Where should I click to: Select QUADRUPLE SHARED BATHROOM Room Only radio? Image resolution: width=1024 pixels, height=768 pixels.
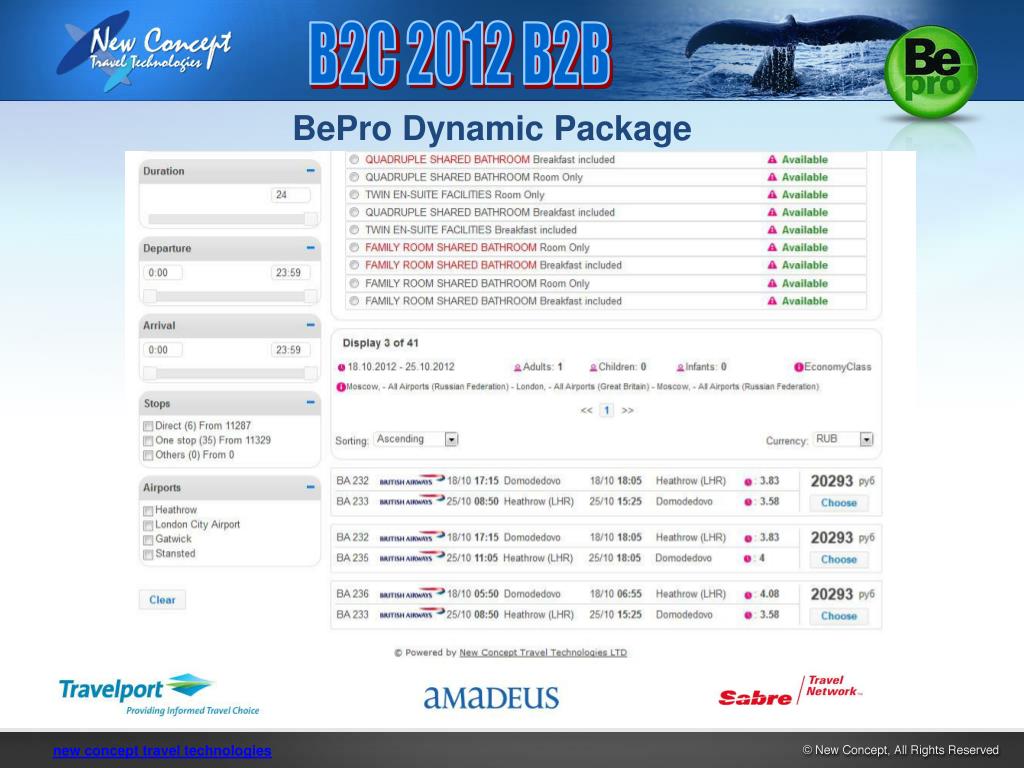point(354,177)
